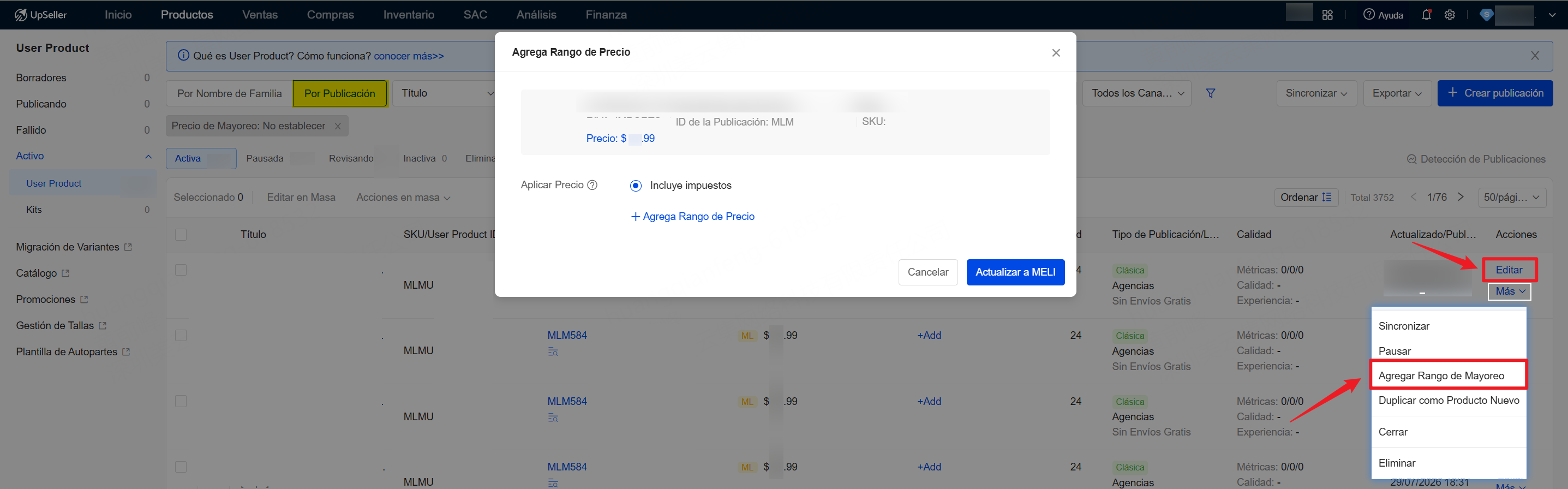
Task: Click the Editar link in the first row
Action: [x=1509, y=270]
